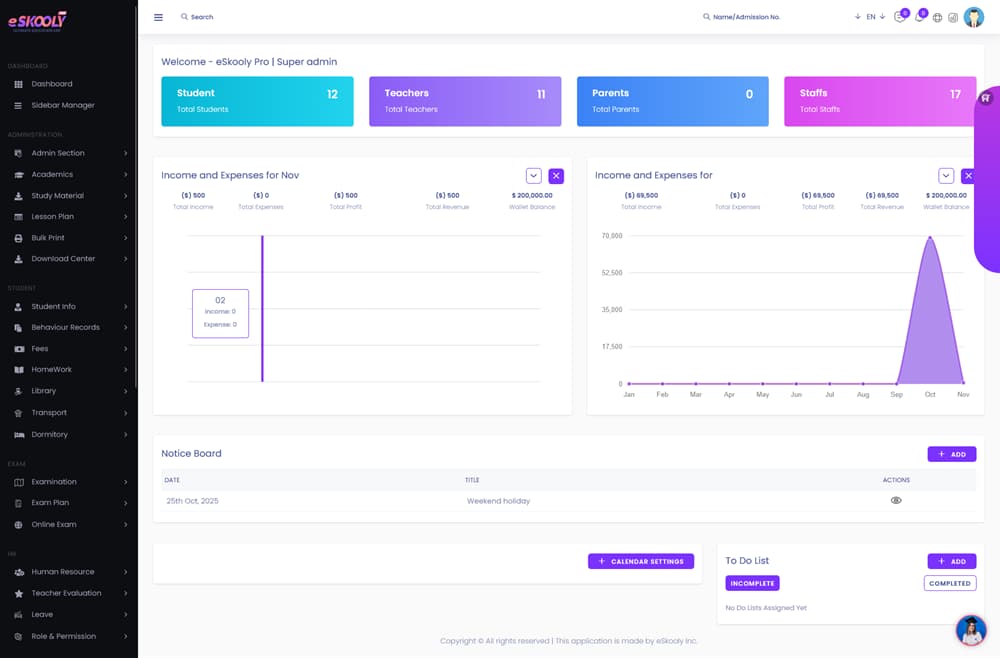Viewport: 1000px width, 658px height.
Task: Click Add button on Notice Board
Action: pyautogui.click(x=951, y=454)
